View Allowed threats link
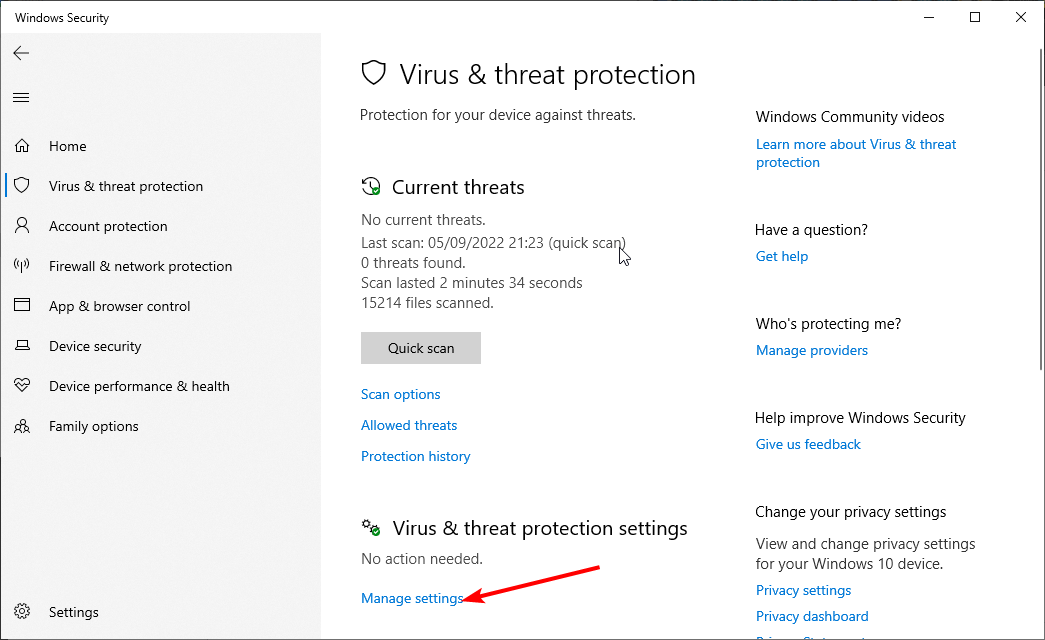1045x640 pixels. pos(409,425)
